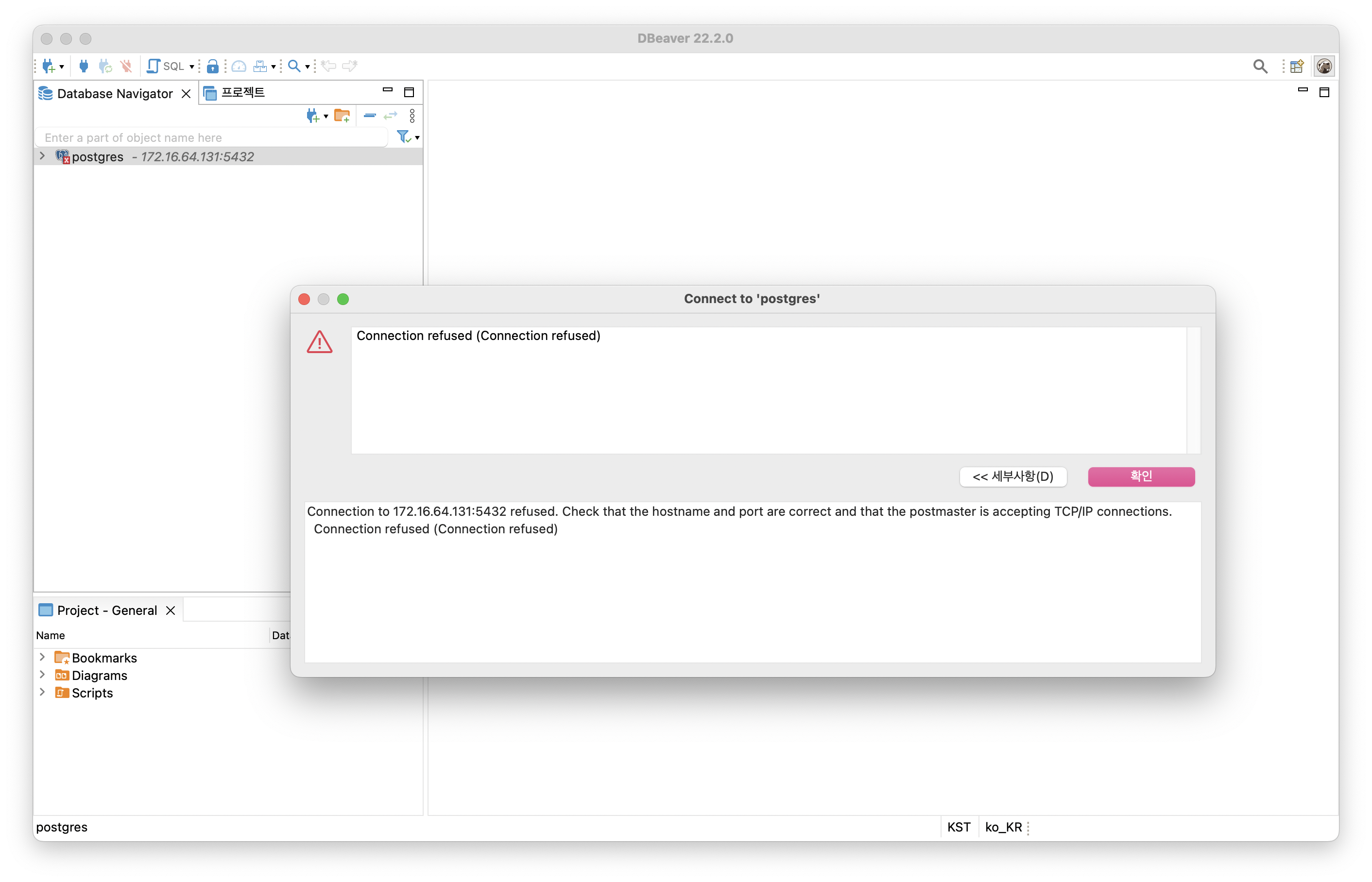Click the blue Connect plug icon
This screenshot has height=882, width=1372.
coord(84,67)
